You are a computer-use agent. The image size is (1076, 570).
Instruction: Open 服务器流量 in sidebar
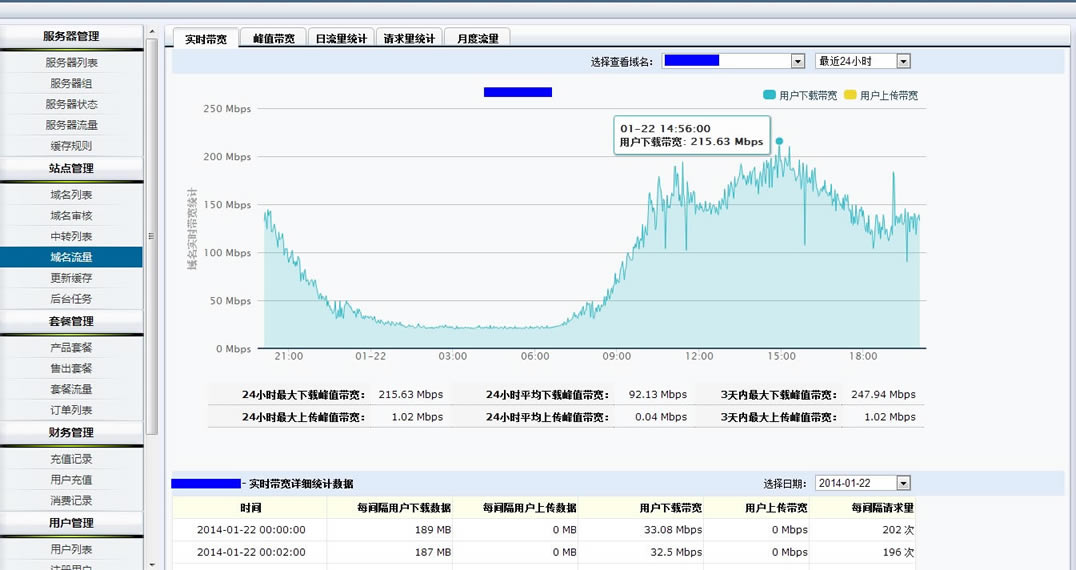pos(71,125)
